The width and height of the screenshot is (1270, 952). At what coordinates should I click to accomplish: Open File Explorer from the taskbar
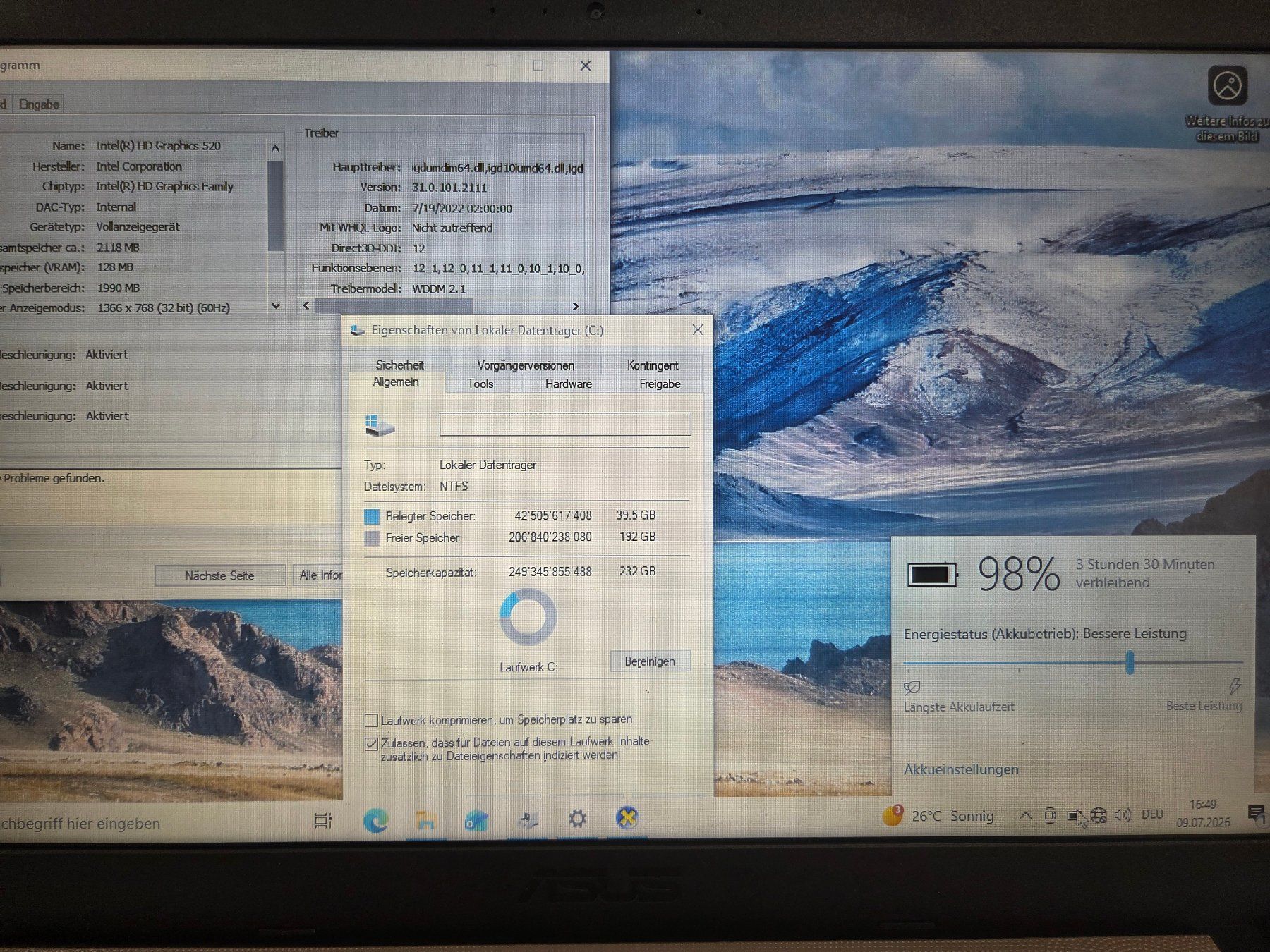click(x=425, y=819)
